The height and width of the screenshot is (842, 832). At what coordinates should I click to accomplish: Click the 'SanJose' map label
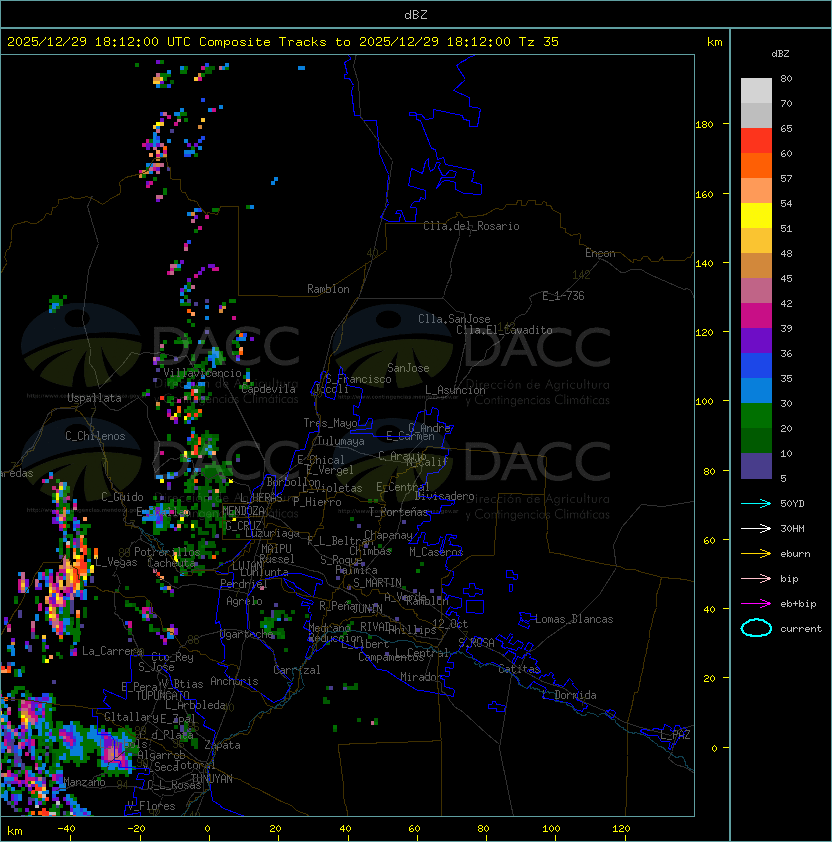click(408, 368)
